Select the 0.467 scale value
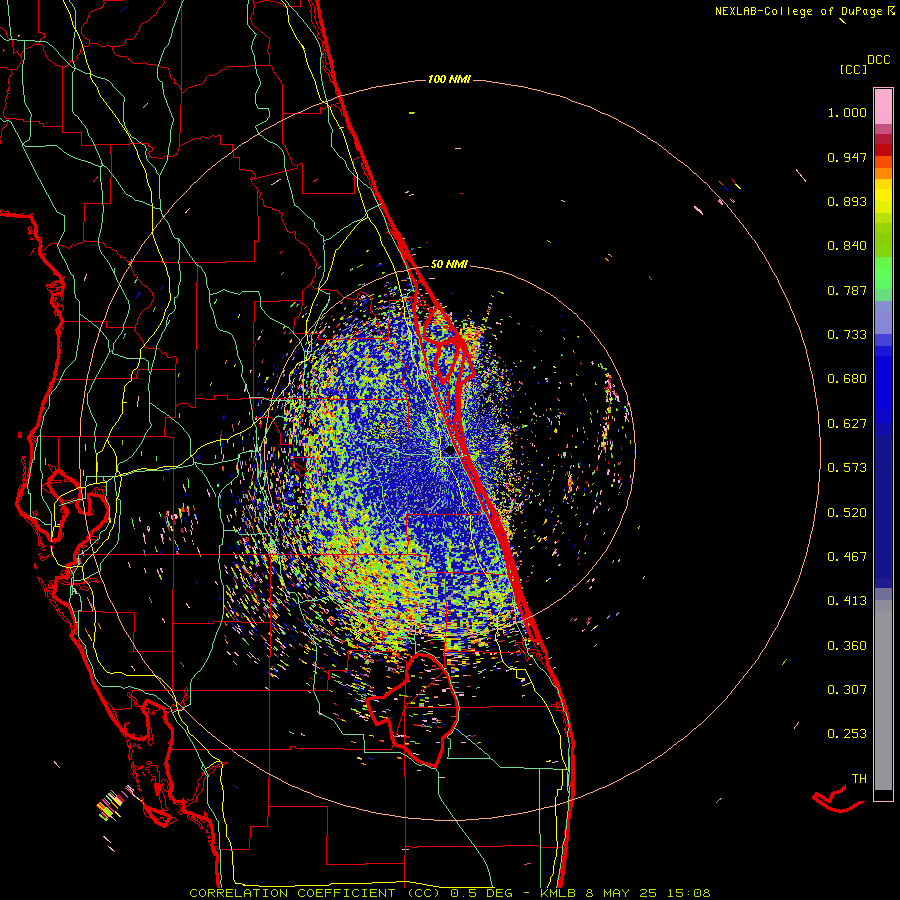900x900 pixels. tap(847, 557)
